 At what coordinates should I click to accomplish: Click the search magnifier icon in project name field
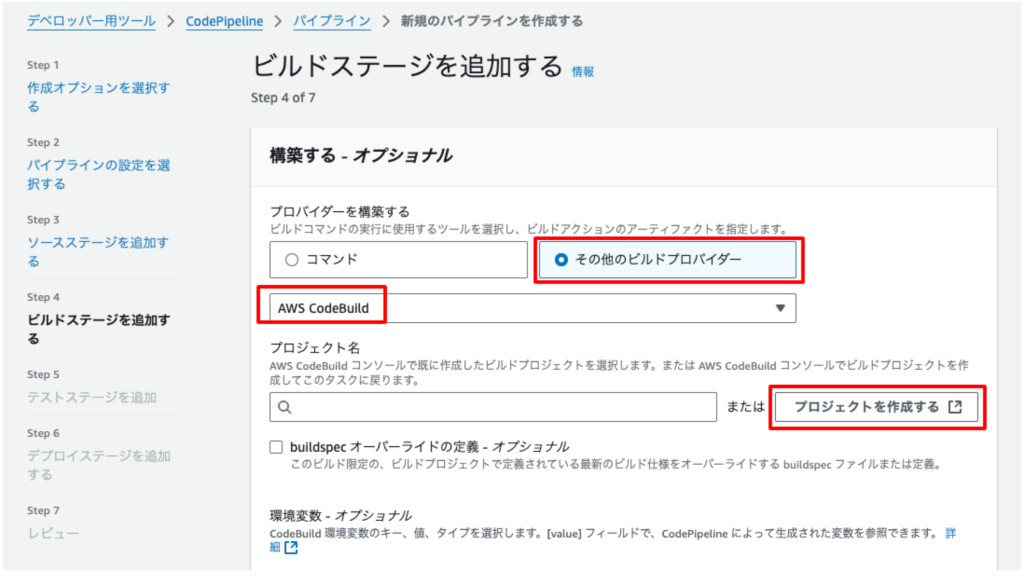click(x=283, y=407)
